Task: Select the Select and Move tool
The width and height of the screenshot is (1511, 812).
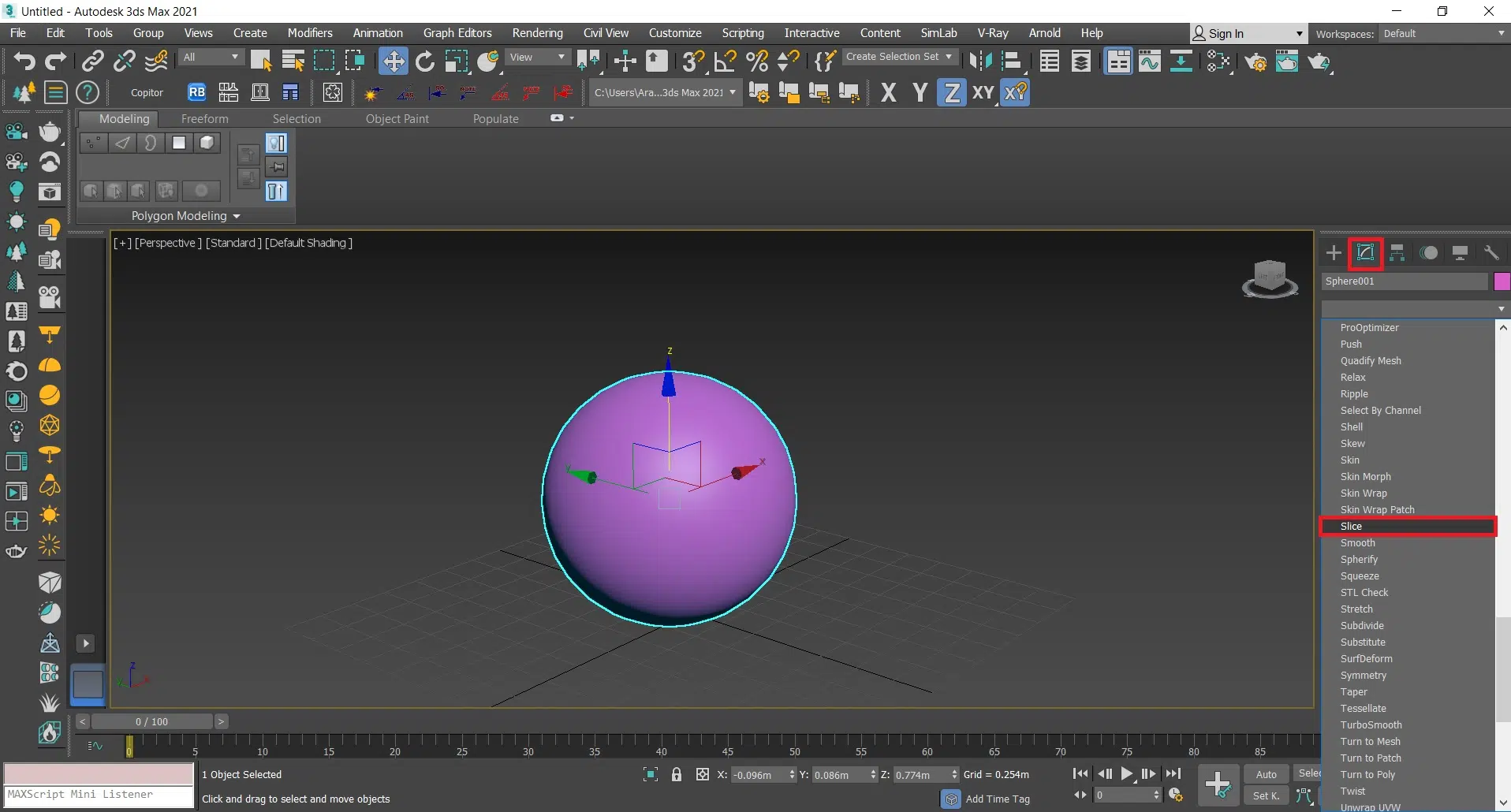Action: (x=393, y=61)
